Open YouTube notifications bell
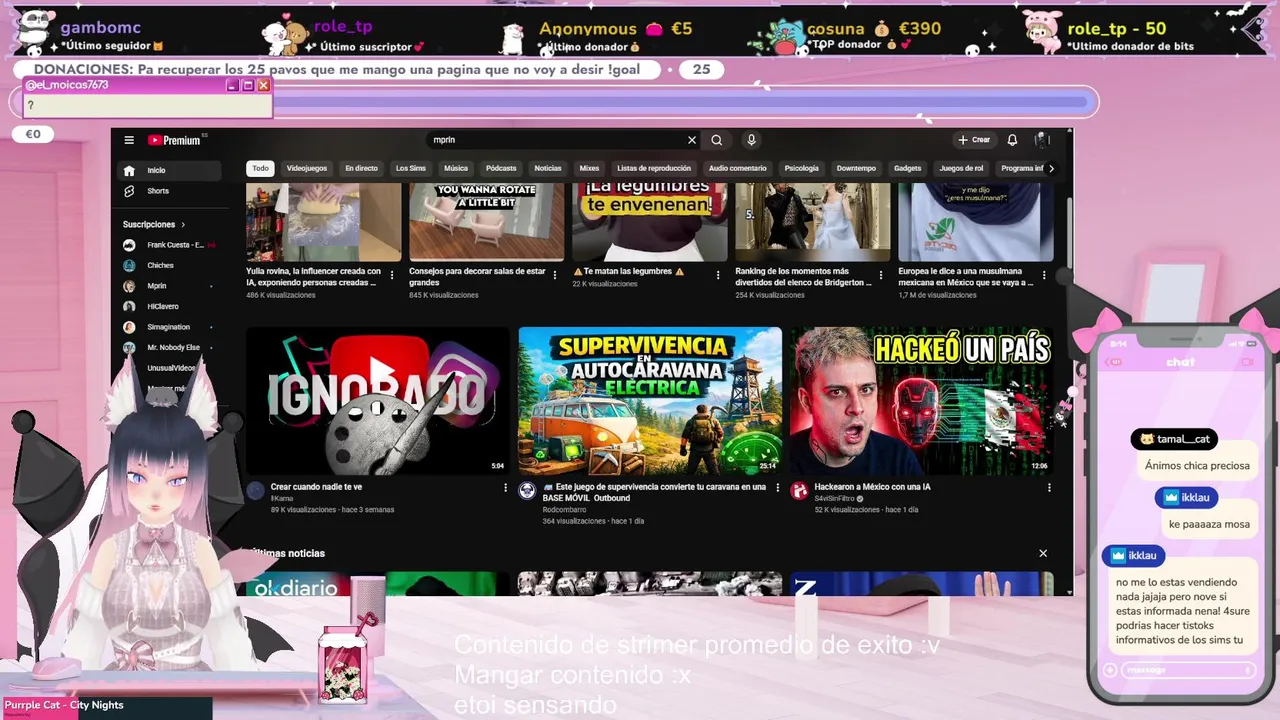Screen dimensions: 1280x720 tap(1012, 140)
